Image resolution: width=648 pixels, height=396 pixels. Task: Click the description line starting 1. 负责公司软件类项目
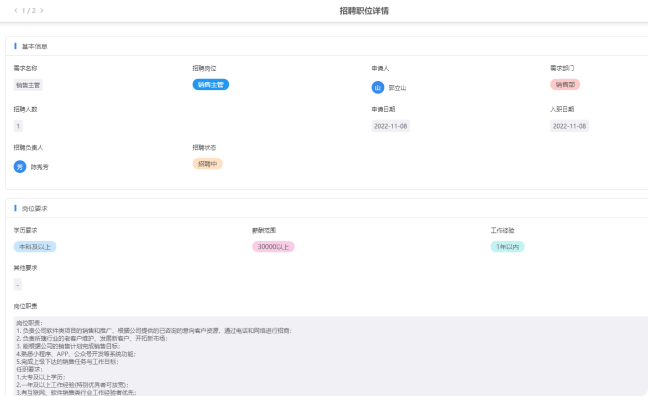click(154, 331)
